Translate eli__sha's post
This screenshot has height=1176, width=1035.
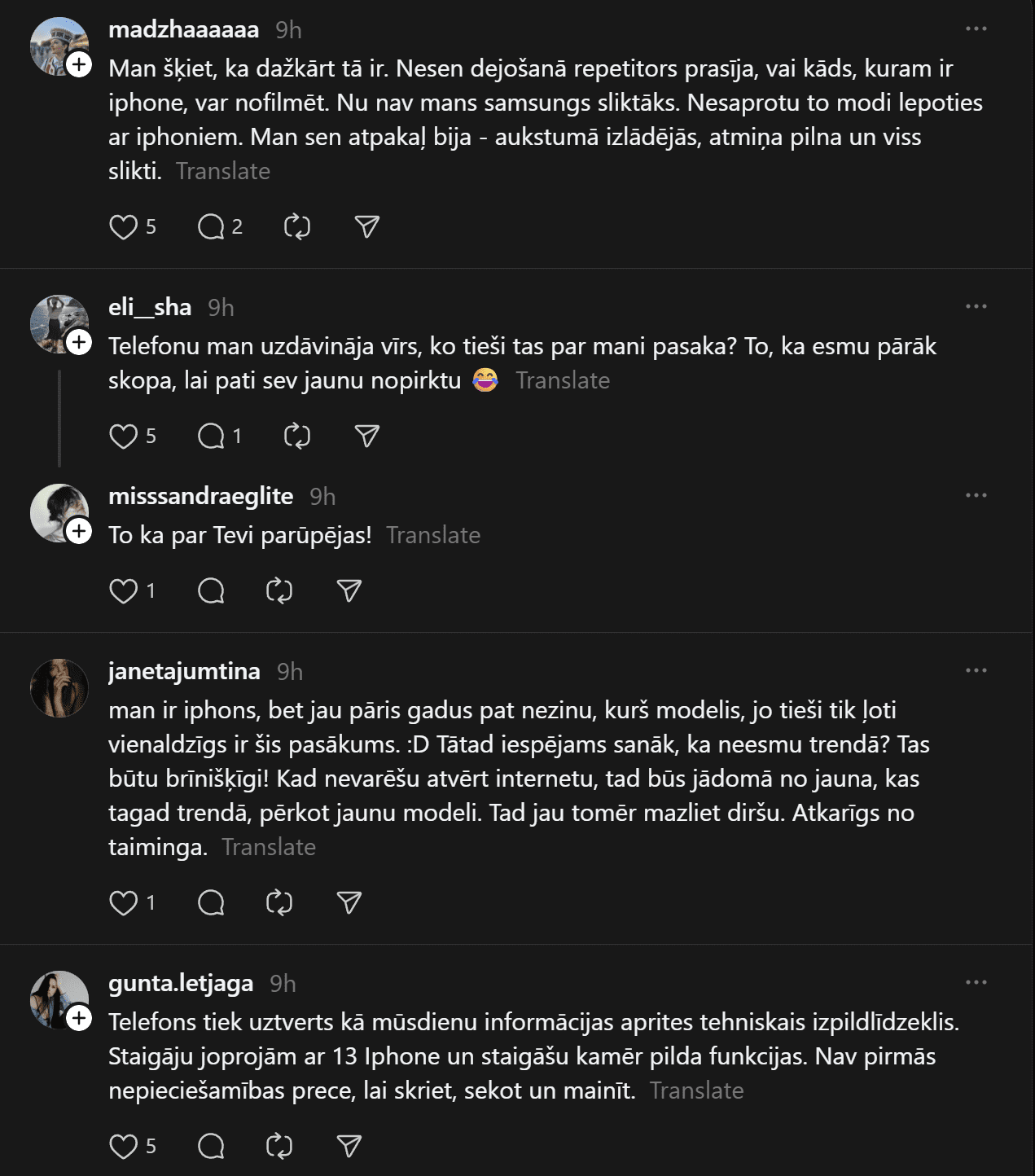pyautogui.click(x=563, y=380)
